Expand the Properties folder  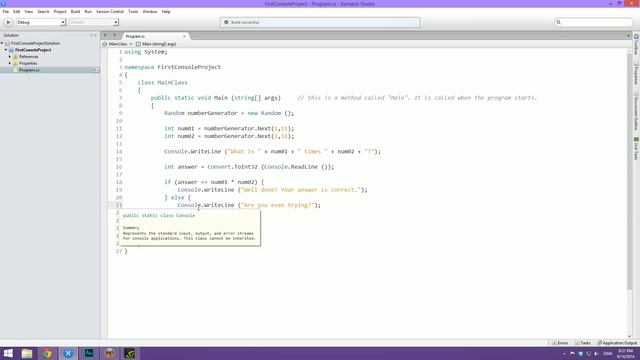point(10,63)
